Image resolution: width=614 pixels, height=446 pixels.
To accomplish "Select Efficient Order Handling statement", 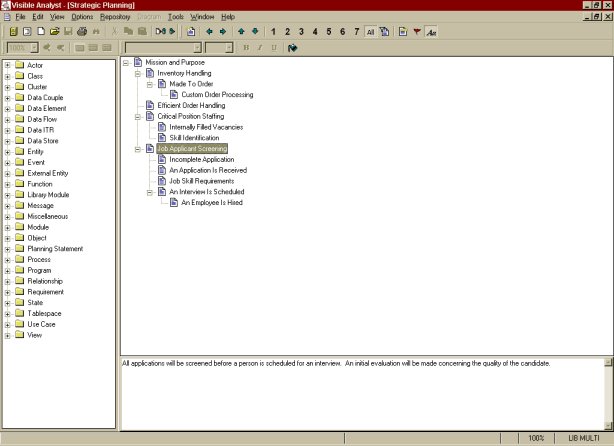I will (191, 105).
